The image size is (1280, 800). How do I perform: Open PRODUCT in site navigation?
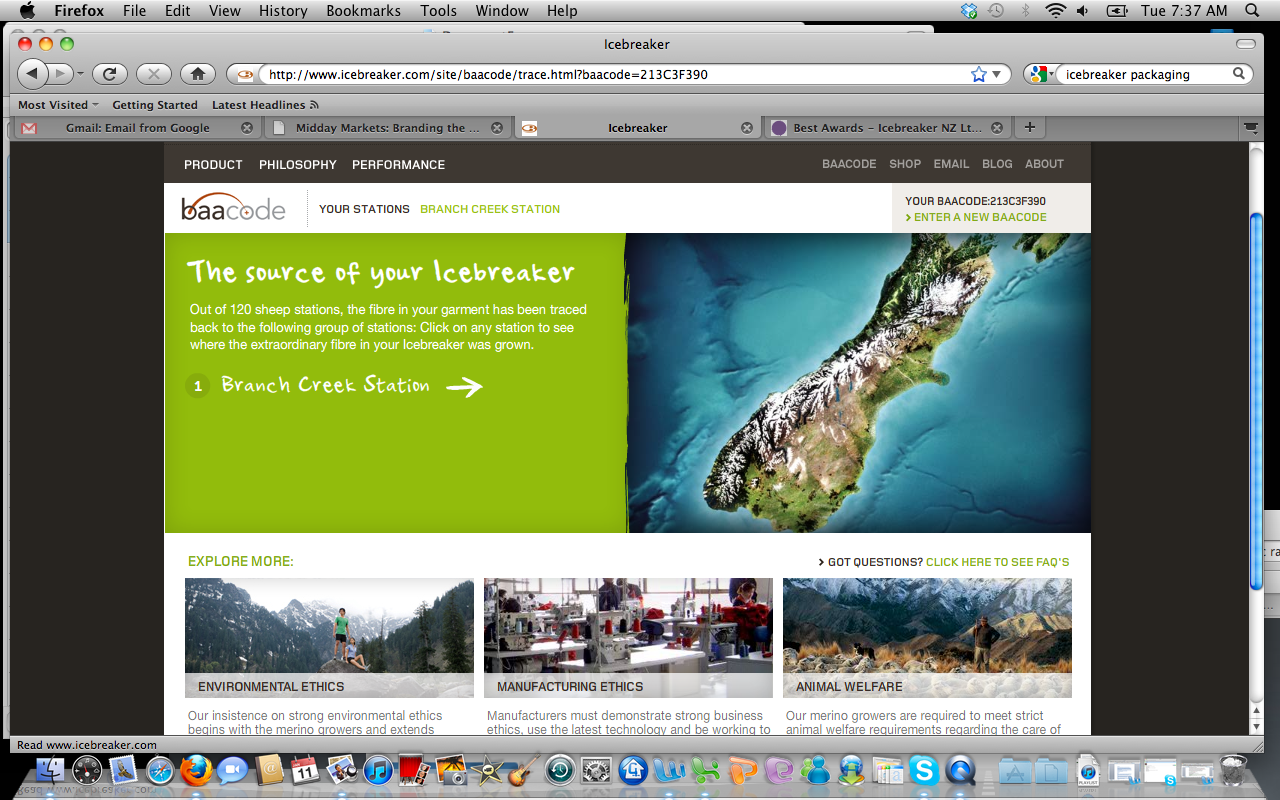coord(213,164)
